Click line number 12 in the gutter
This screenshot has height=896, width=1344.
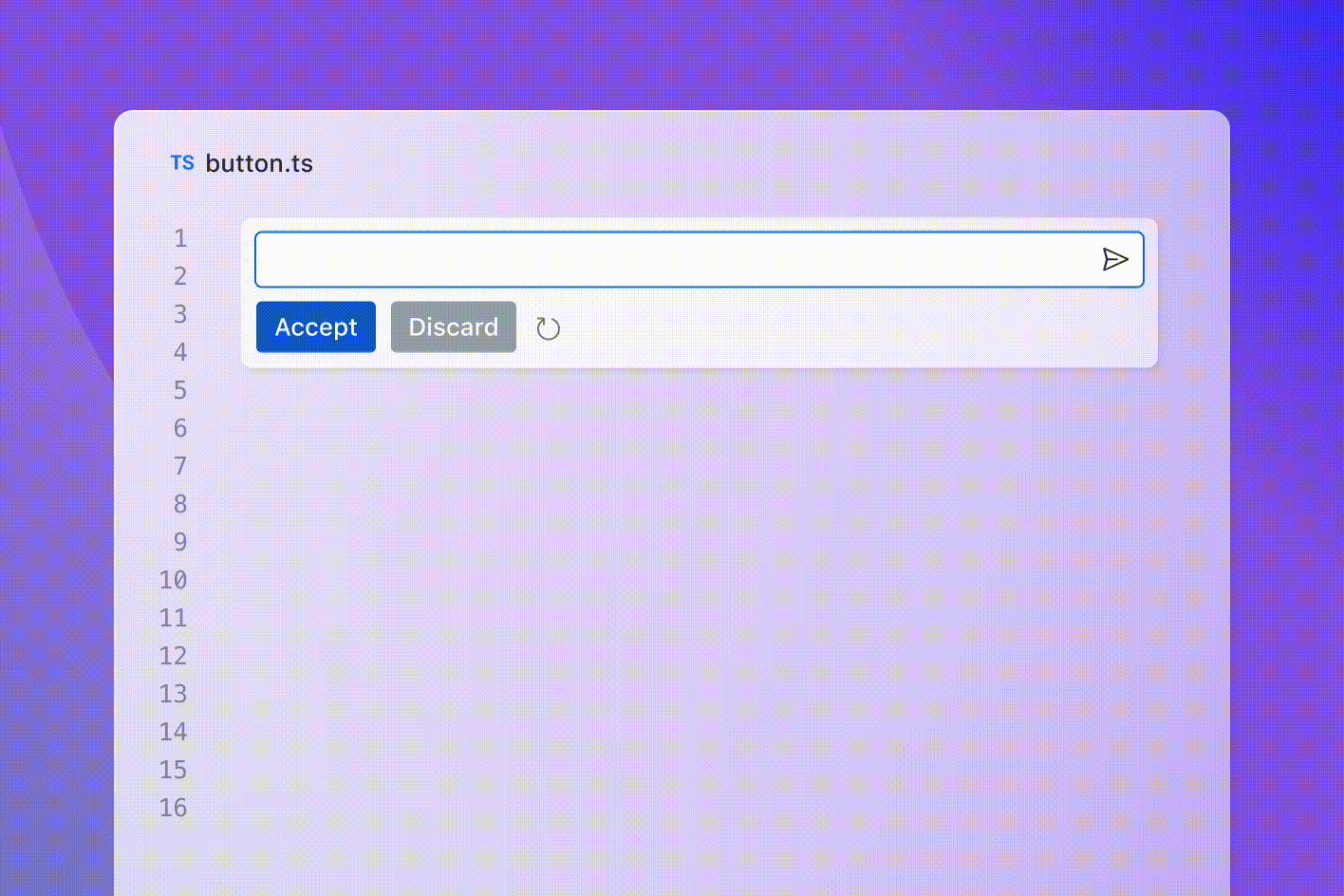coord(173,656)
